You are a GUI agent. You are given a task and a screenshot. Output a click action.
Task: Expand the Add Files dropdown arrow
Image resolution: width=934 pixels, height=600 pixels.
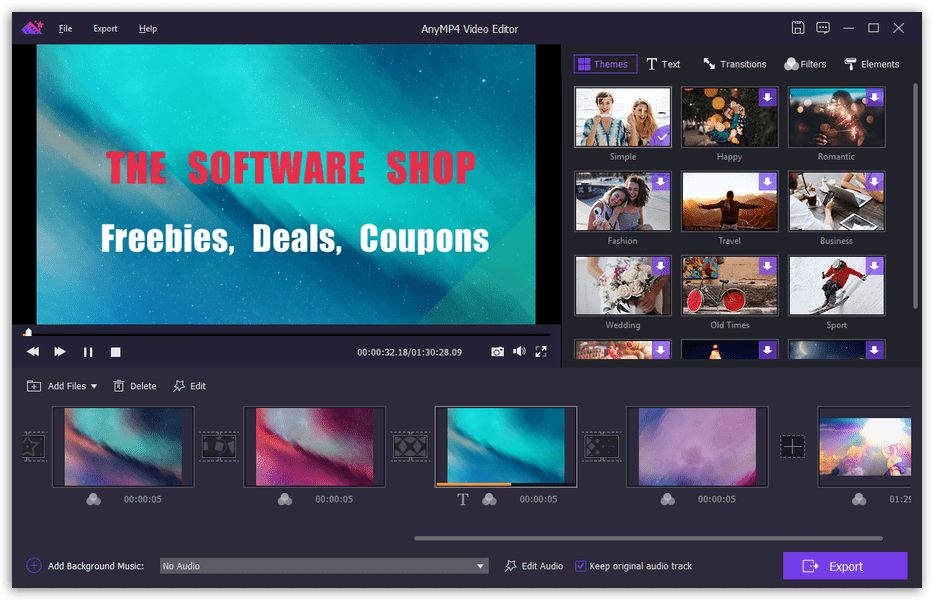coord(94,387)
